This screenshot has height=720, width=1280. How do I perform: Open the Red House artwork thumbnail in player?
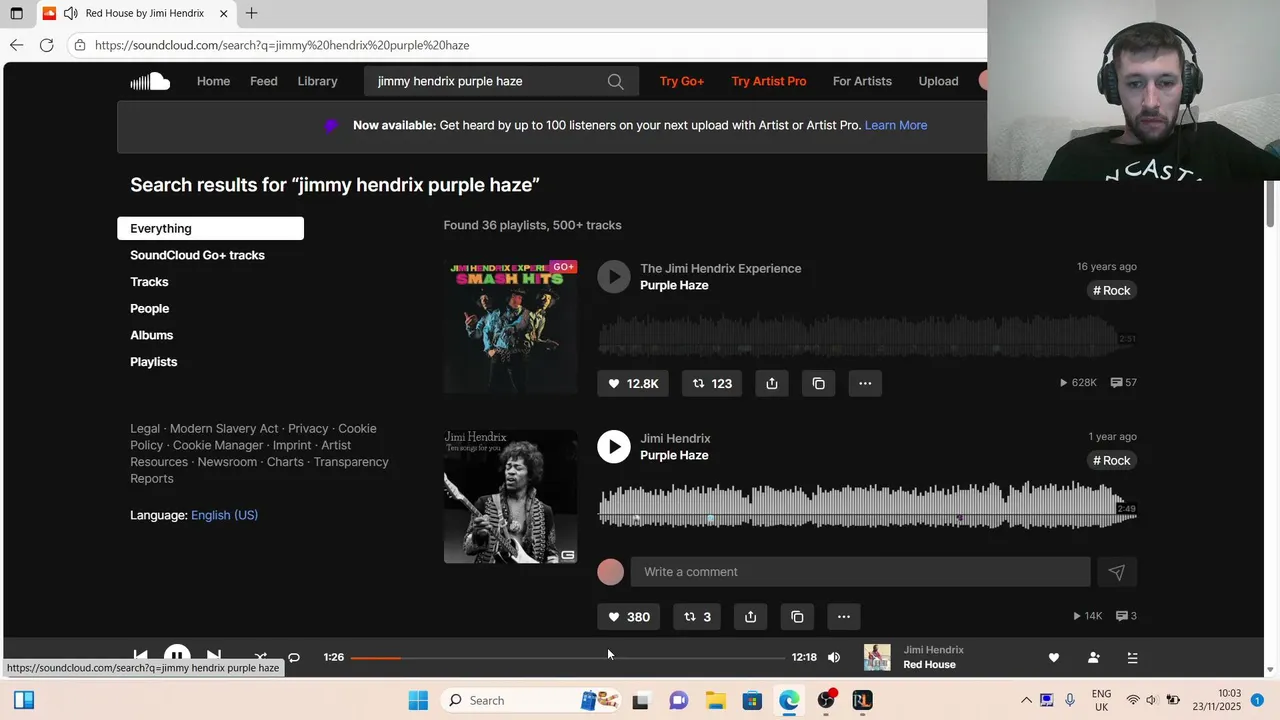pyautogui.click(x=877, y=657)
